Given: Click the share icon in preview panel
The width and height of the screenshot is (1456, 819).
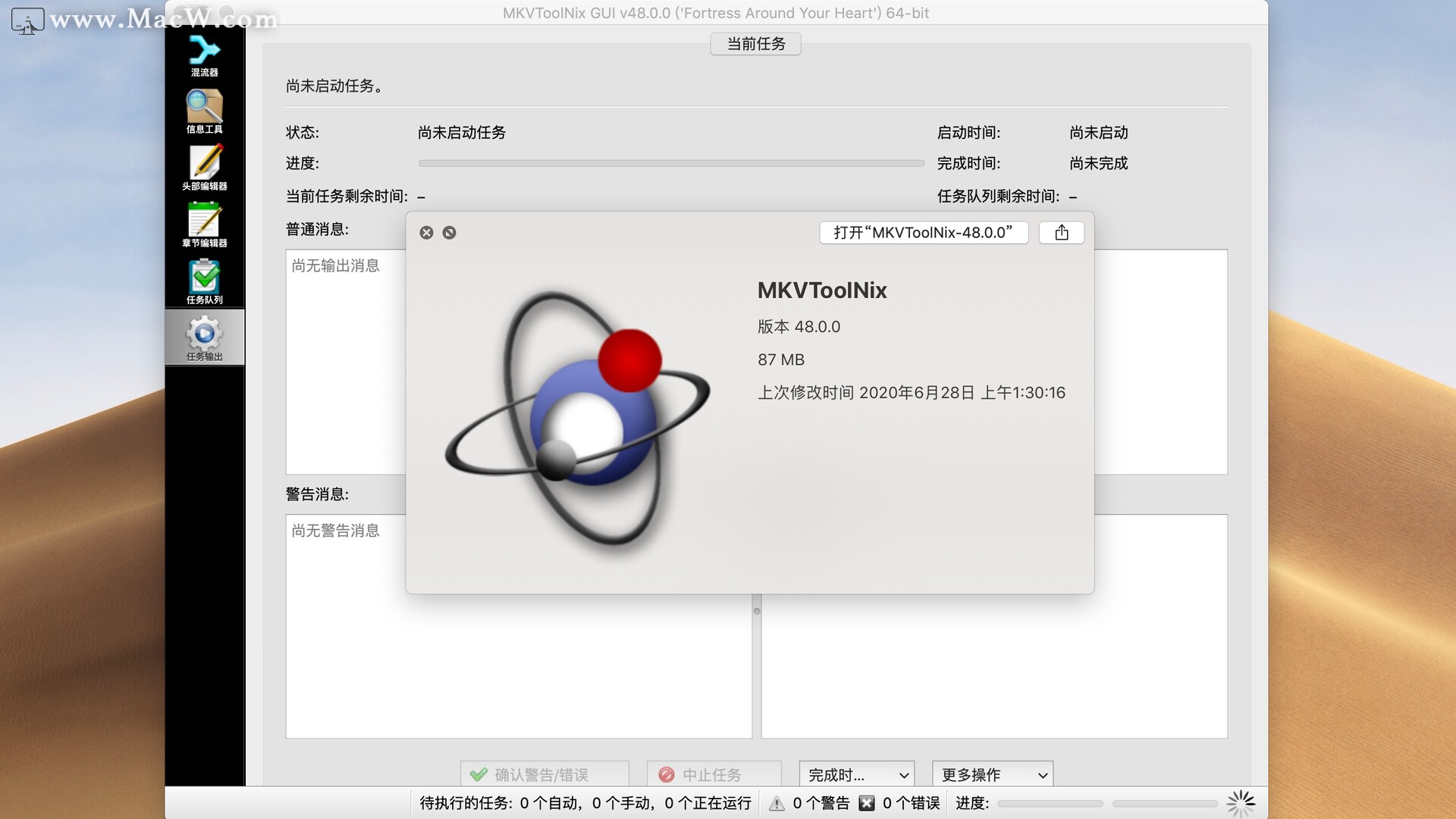Looking at the screenshot, I should point(1062,233).
